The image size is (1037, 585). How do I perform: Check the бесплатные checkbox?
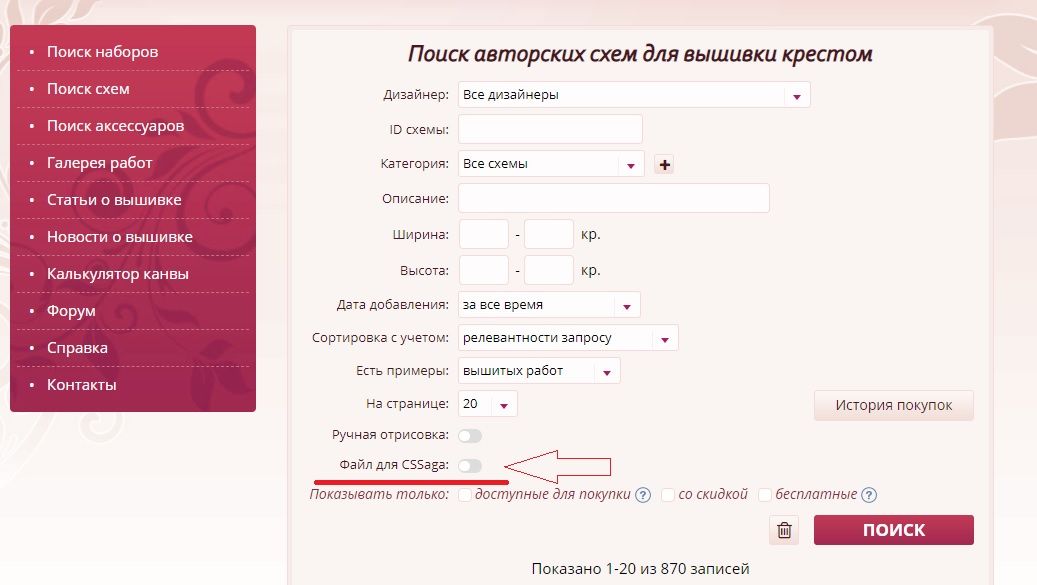tap(765, 495)
